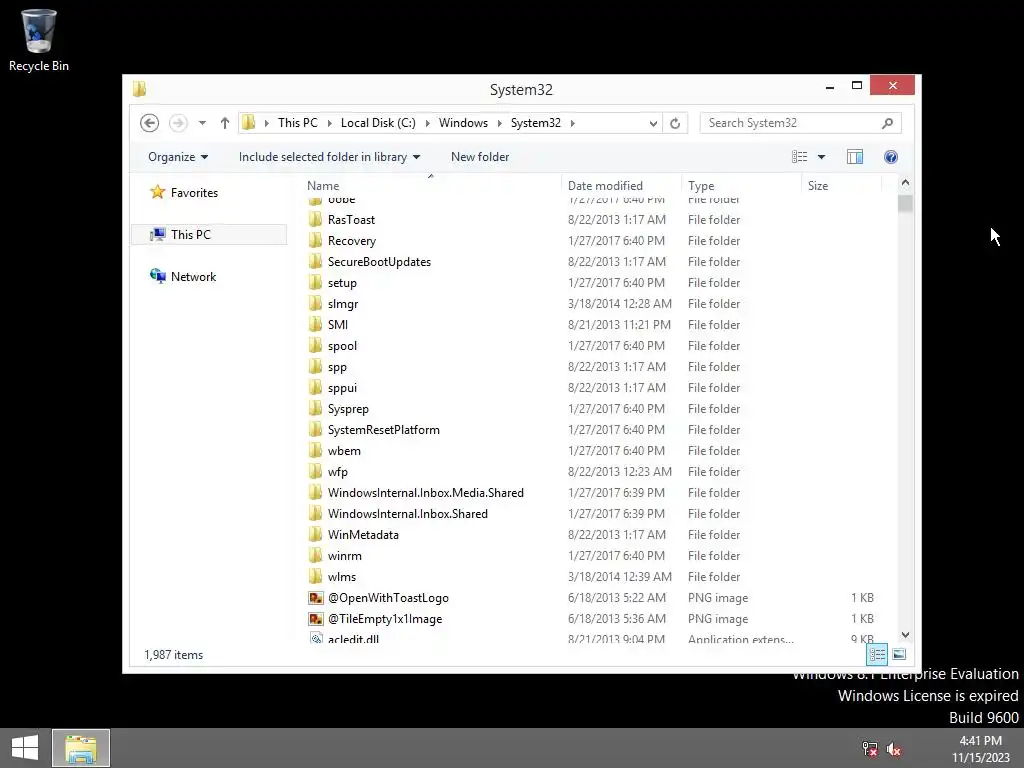Change your view icon in toolbar

[799, 157]
